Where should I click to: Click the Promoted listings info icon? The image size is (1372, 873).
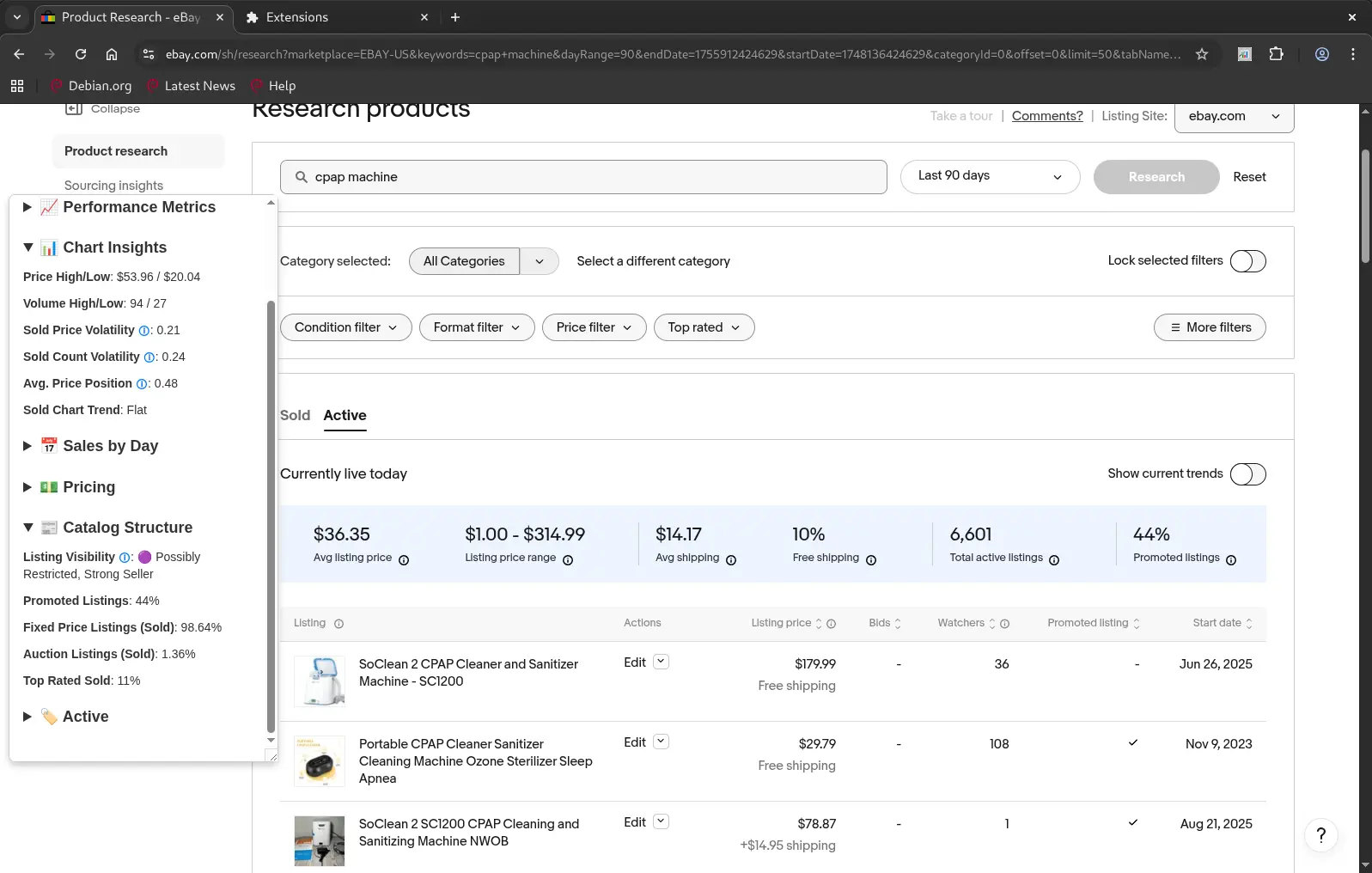click(x=1231, y=560)
